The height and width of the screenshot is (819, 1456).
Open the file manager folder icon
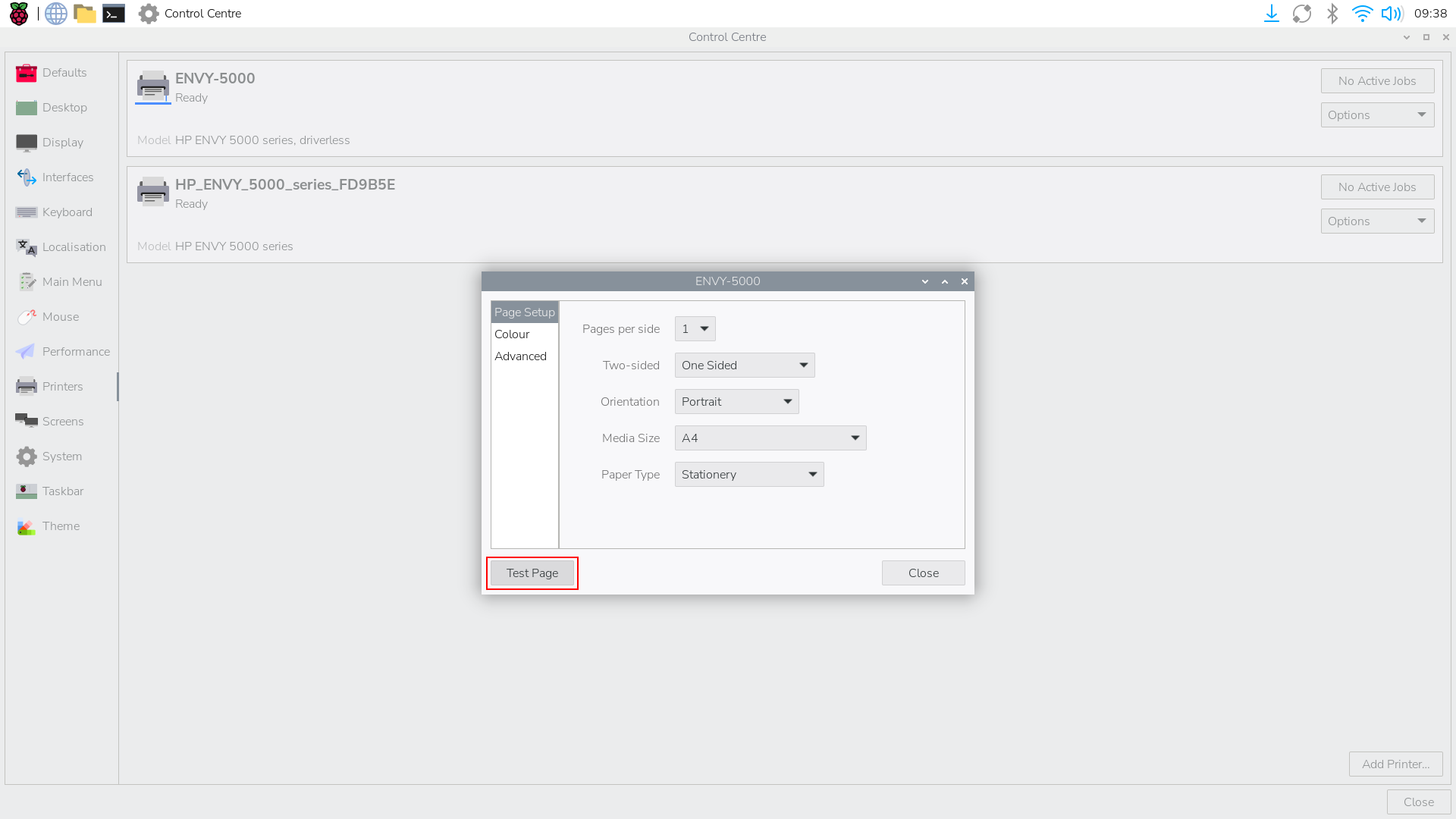tap(85, 14)
